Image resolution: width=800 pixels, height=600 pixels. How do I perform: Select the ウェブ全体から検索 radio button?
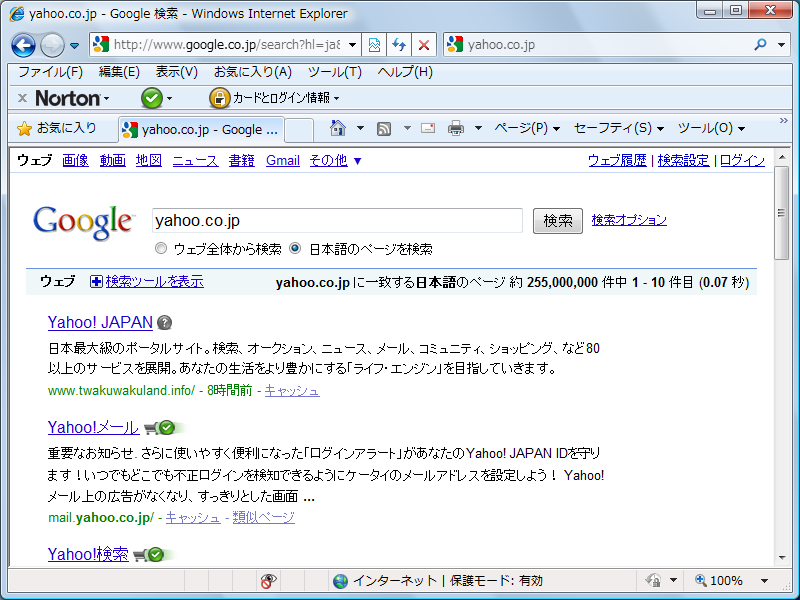[x=161, y=248]
